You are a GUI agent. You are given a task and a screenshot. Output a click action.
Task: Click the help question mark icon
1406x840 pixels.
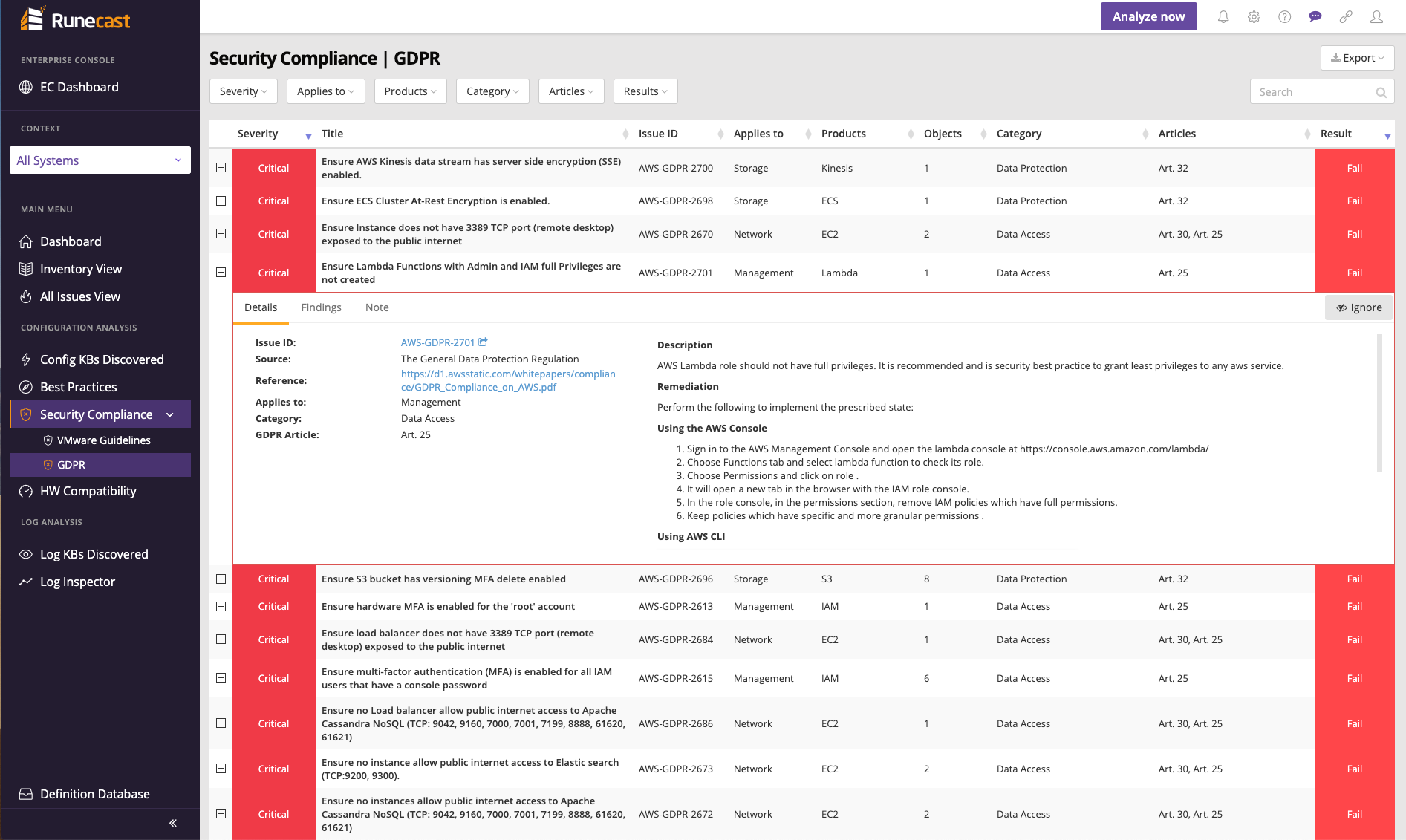pos(1284,16)
